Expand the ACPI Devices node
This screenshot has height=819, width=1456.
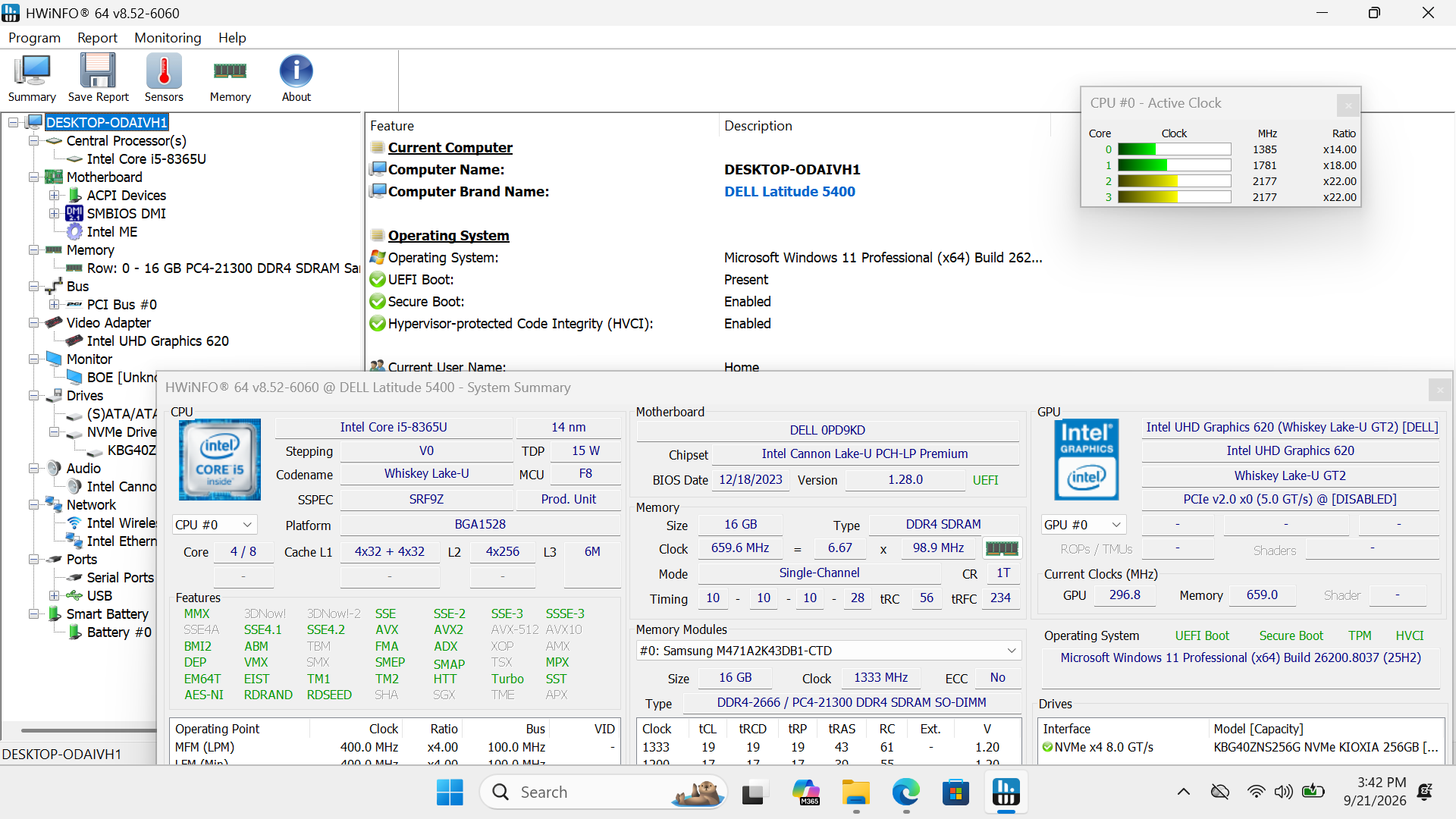pyautogui.click(x=55, y=196)
